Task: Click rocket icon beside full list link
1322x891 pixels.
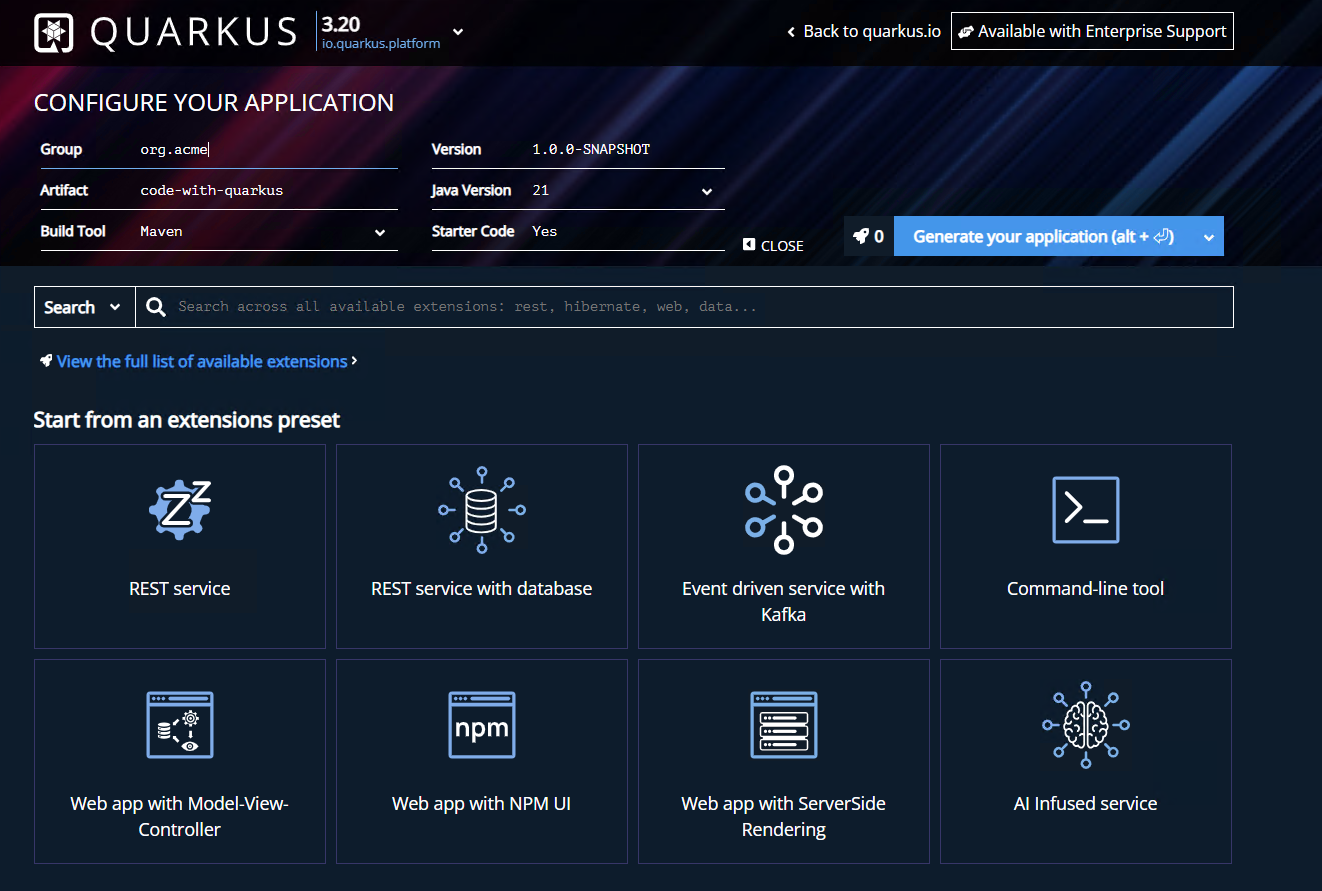Action: 46,360
